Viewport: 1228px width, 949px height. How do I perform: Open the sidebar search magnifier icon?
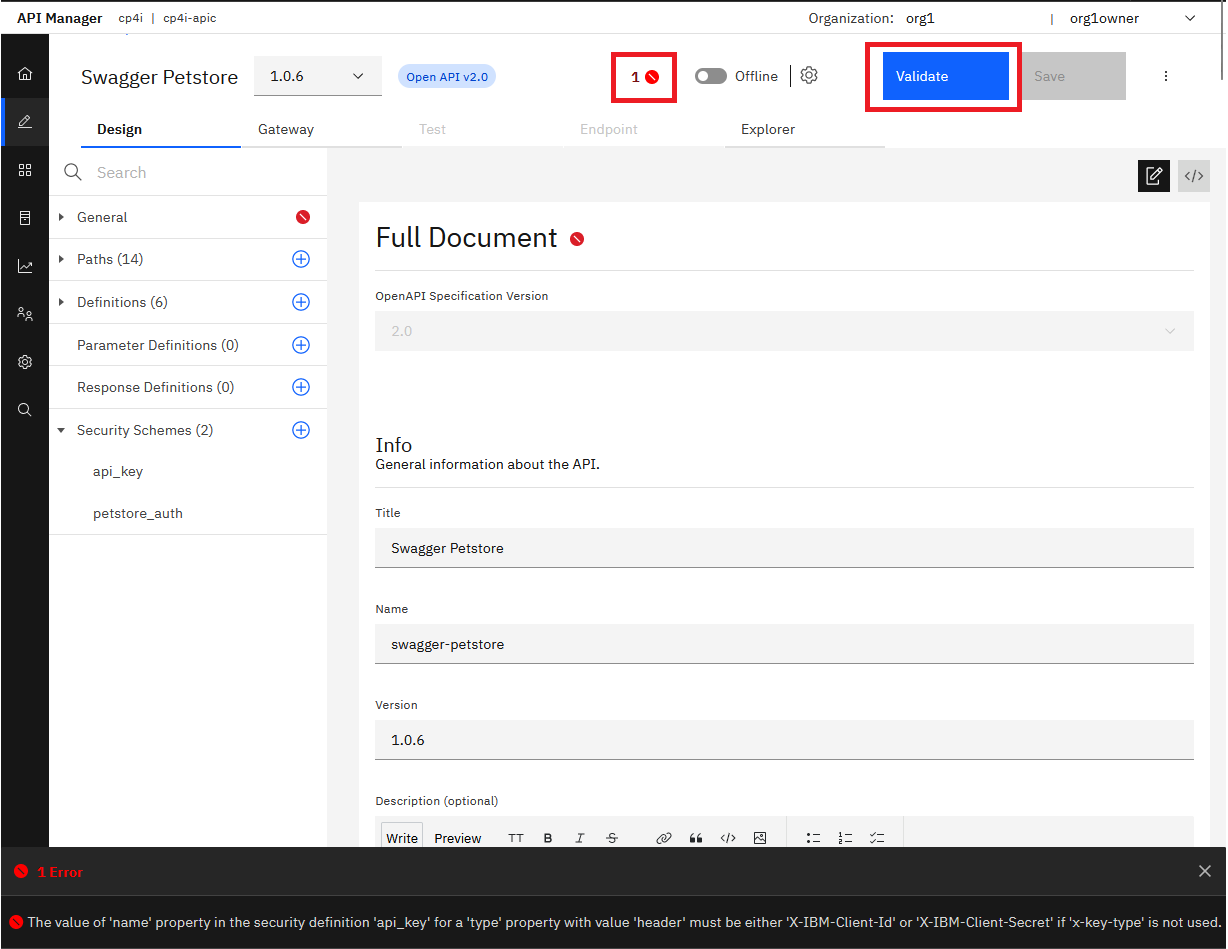point(25,410)
